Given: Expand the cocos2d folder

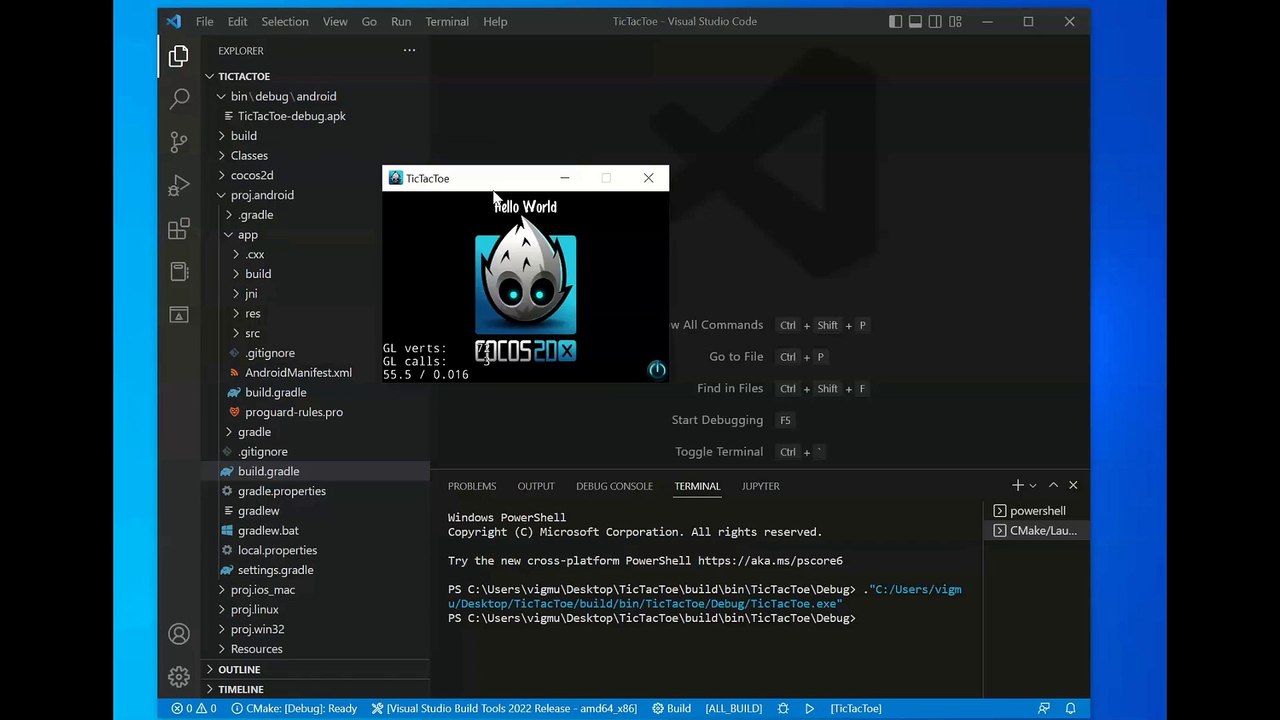Looking at the screenshot, I should click(315, 175).
